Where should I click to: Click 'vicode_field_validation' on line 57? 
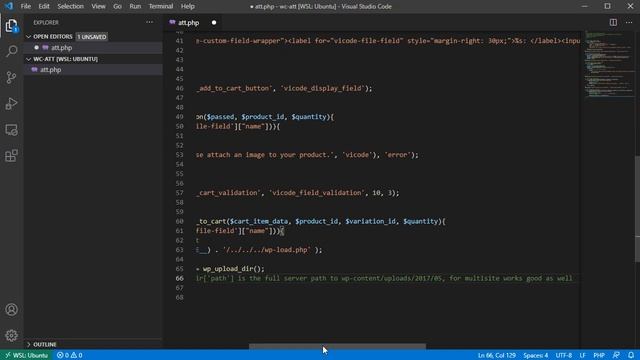point(317,193)
